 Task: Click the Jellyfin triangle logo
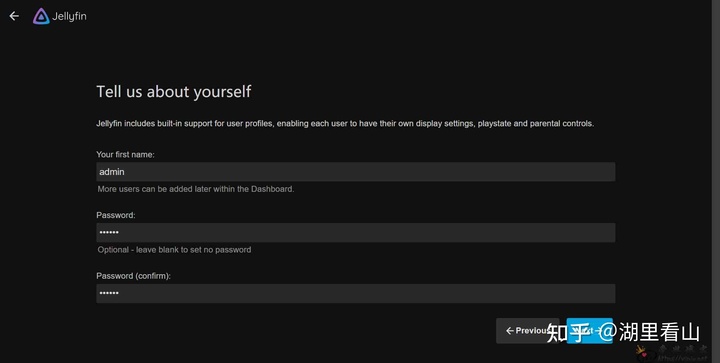pyautogui.click(x=41, y=16)
